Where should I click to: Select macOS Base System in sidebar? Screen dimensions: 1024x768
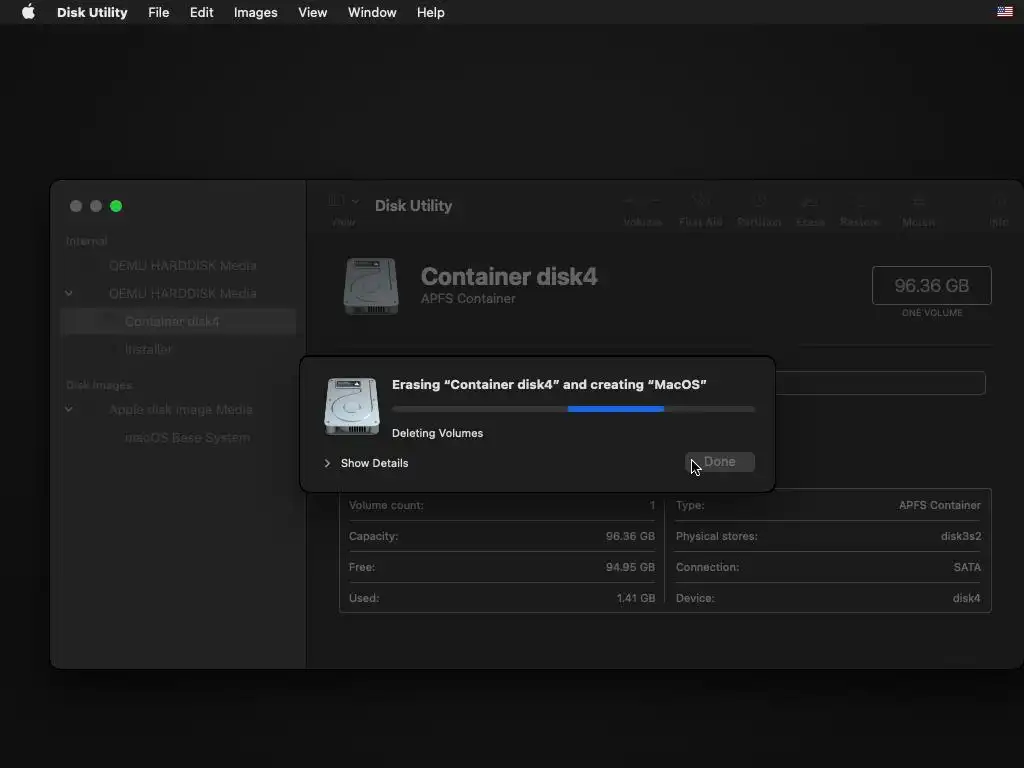[x=178, y=438]
